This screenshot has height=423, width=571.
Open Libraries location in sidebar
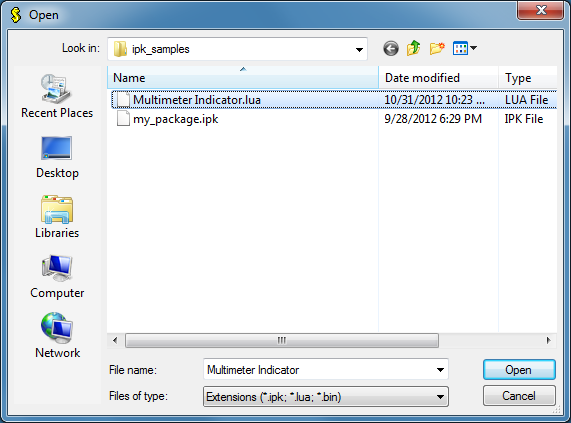(57, 217)
